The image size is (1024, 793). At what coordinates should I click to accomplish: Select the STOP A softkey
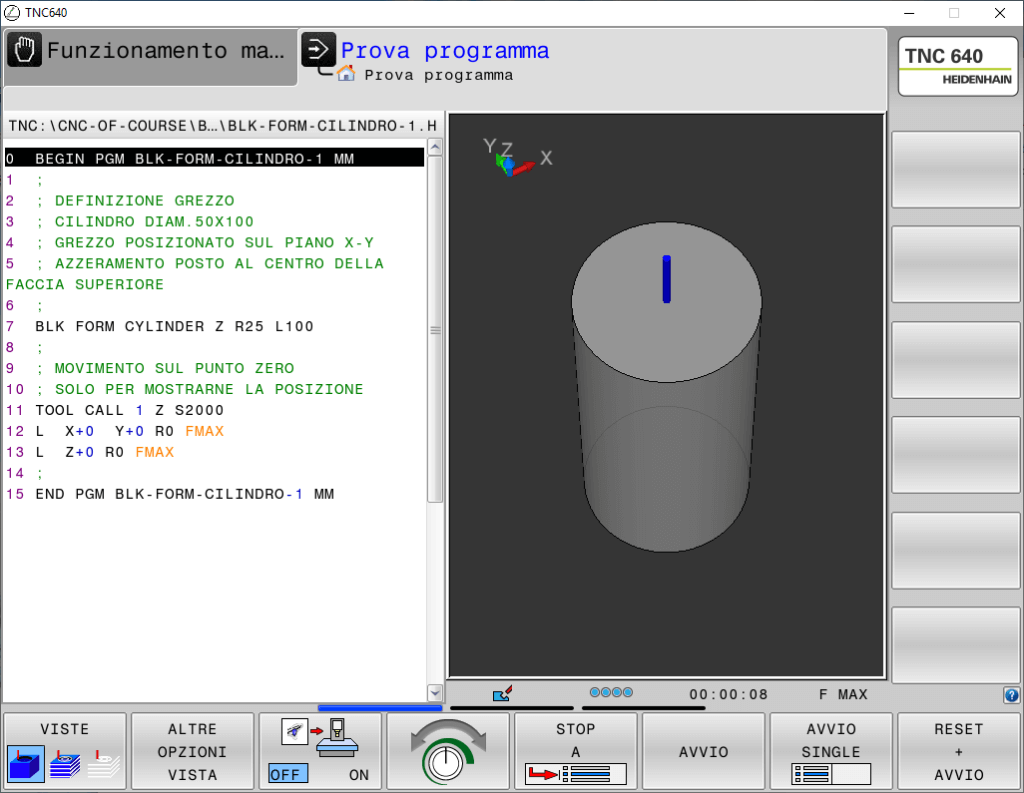tap(575, 751)
